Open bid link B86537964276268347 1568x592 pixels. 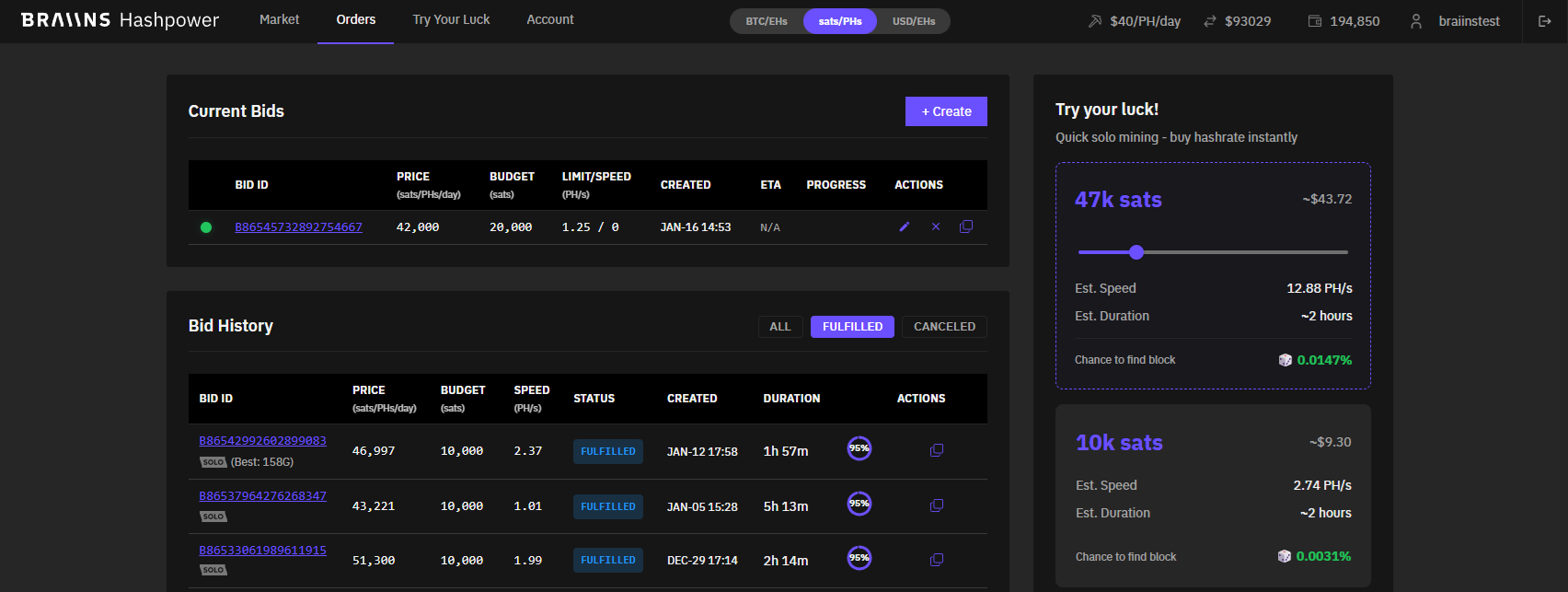(263, 496)
